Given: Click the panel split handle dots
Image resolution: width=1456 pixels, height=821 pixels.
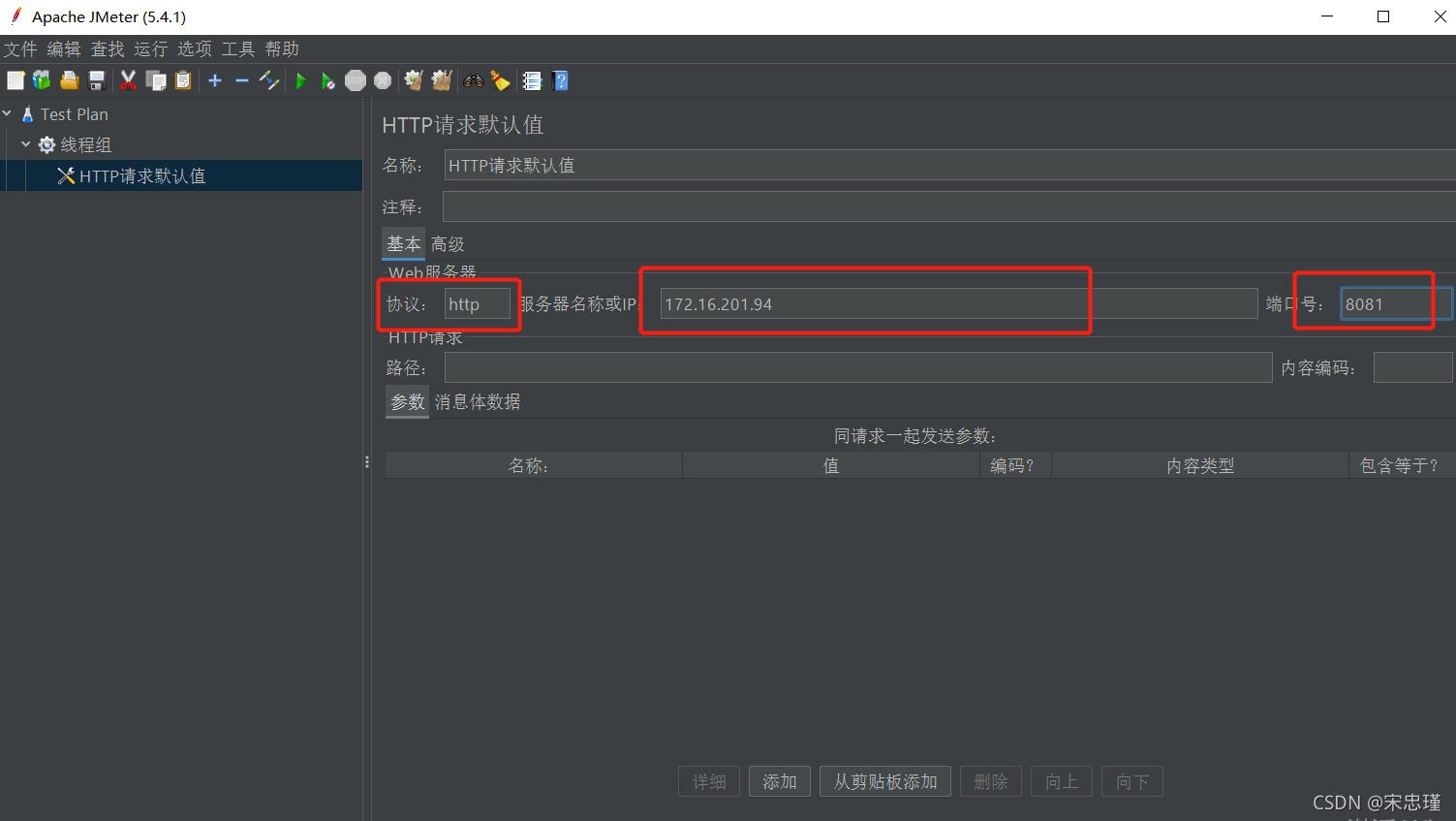Looking at the screenshot, I should point(367,462).
